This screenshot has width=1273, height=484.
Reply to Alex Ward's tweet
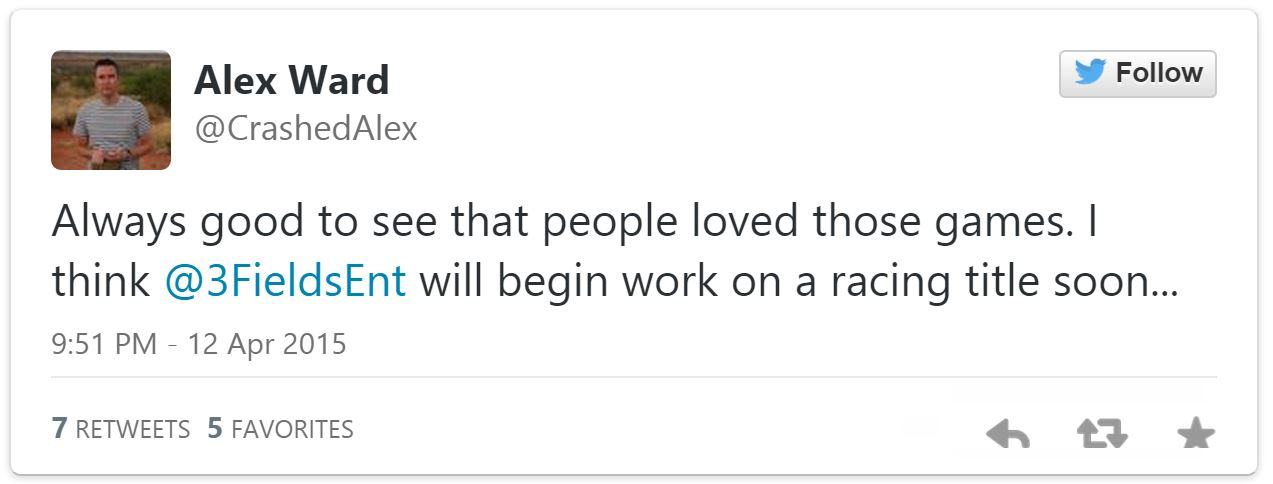click(x=1008, y=434)
